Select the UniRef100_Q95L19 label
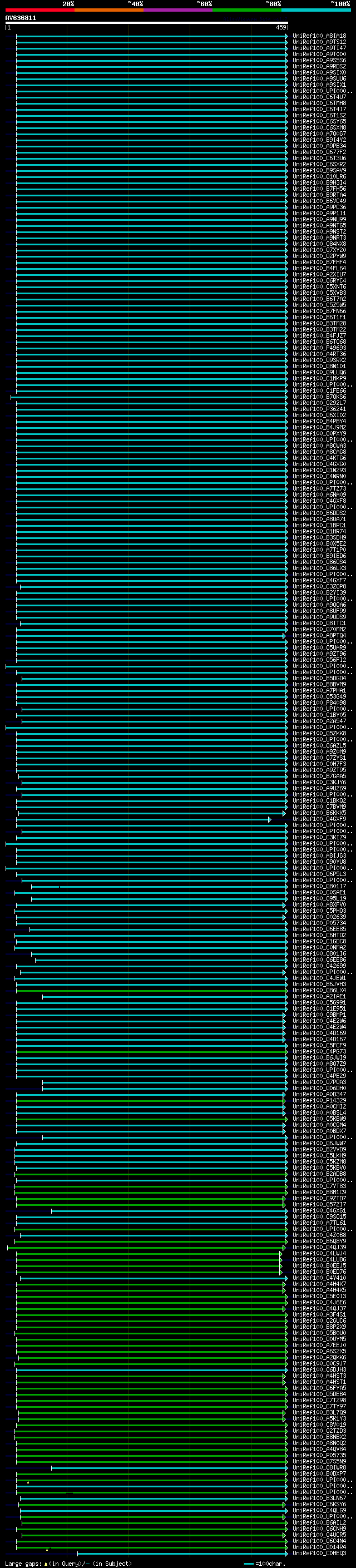 point(319,898)
